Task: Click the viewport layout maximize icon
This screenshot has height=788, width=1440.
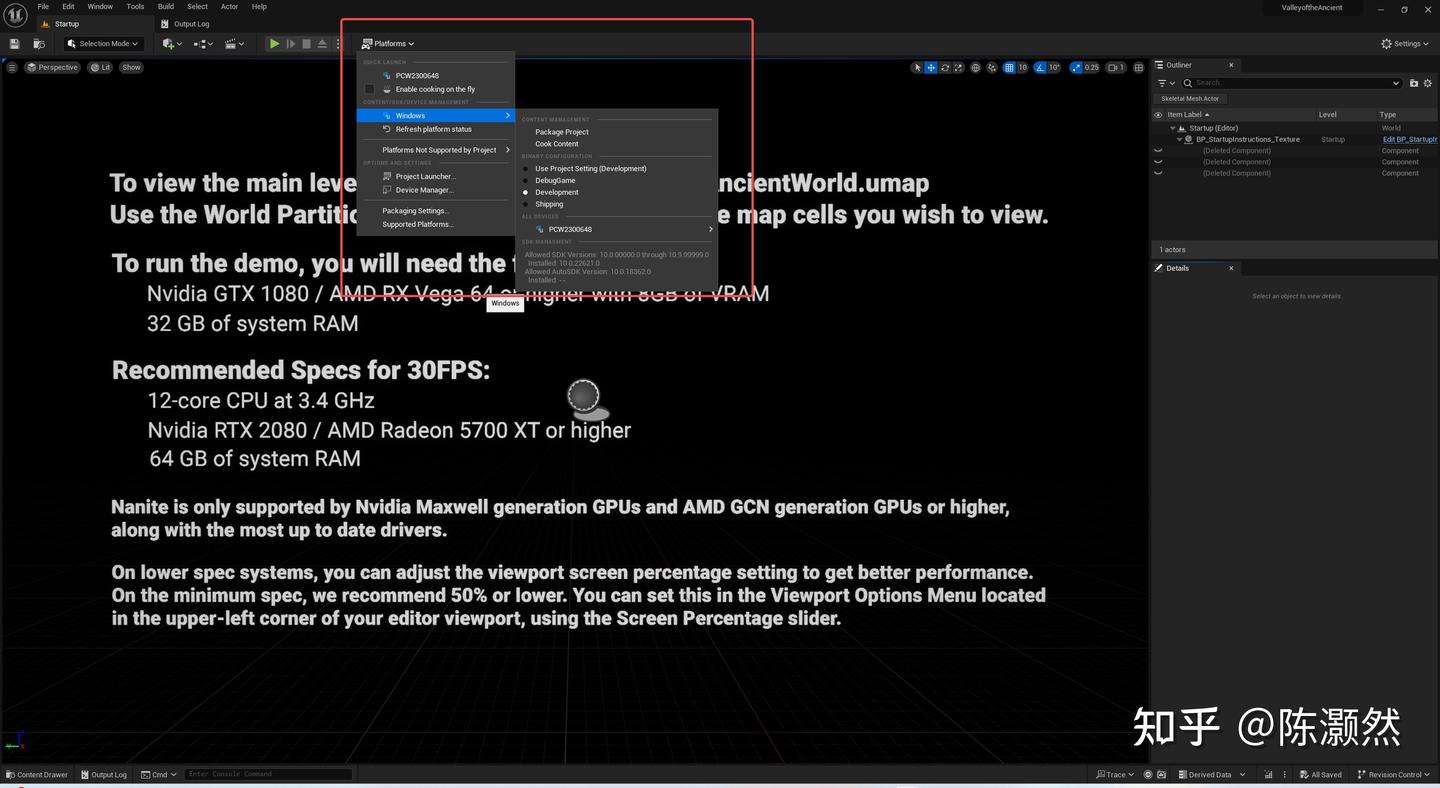Action: pyautogui.click(x=1138, y=68)
